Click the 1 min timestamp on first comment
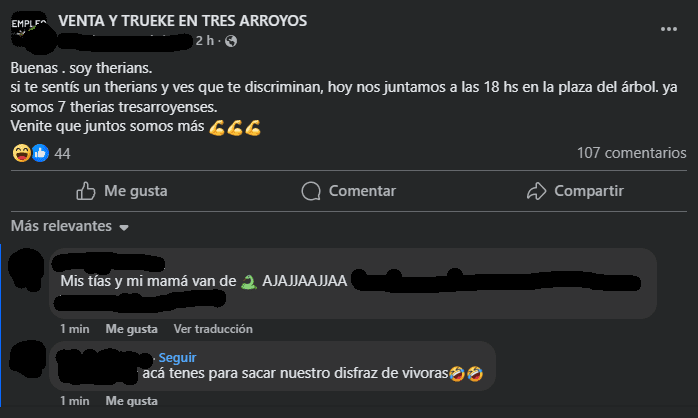 click(75, 329)
